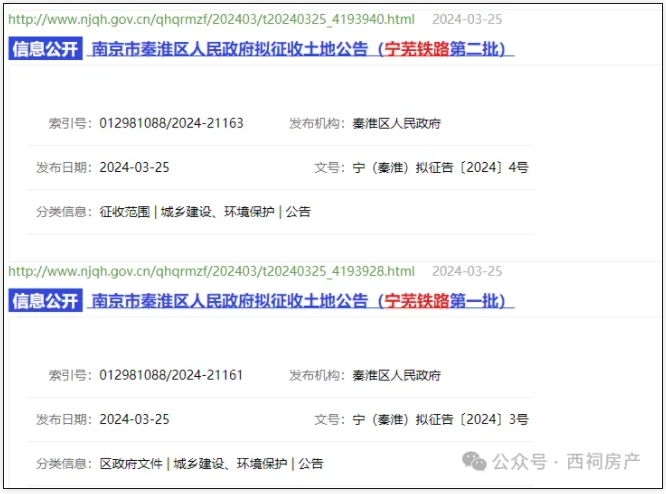This screenshot has height=494, width=666.
Task: Open the URL ending in t20240325_4193940.html
Action: click(x=211, y=19)
